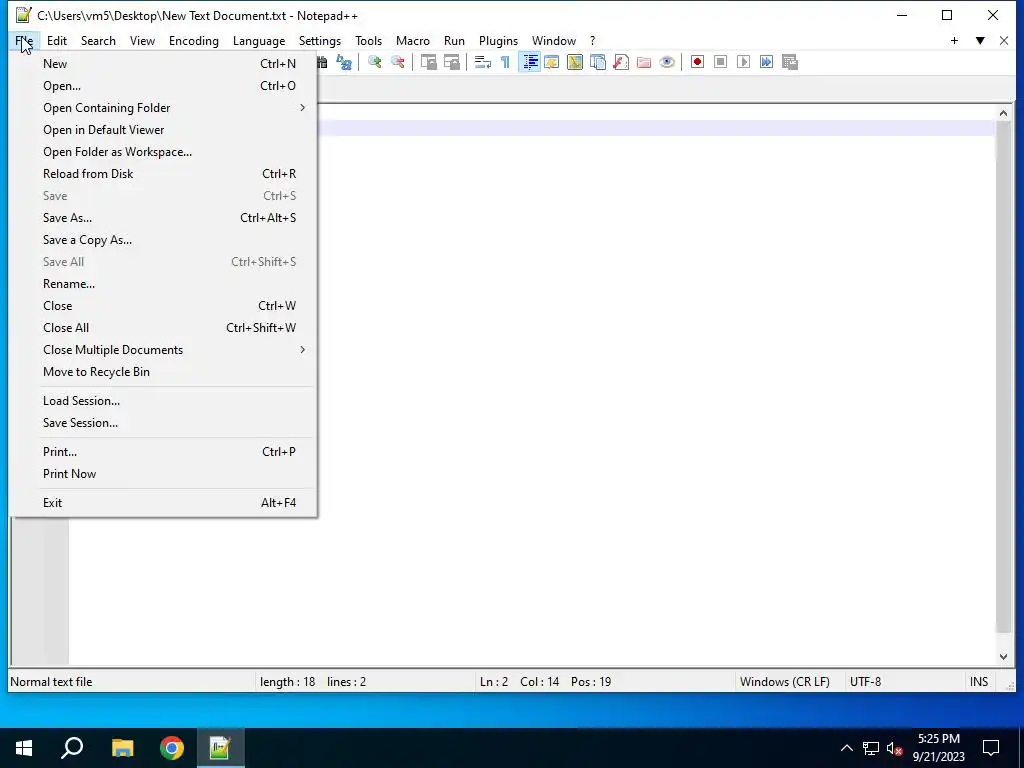
Task: Toggle Synchronize Horizontal Scrolling icon
Action: 452,62
